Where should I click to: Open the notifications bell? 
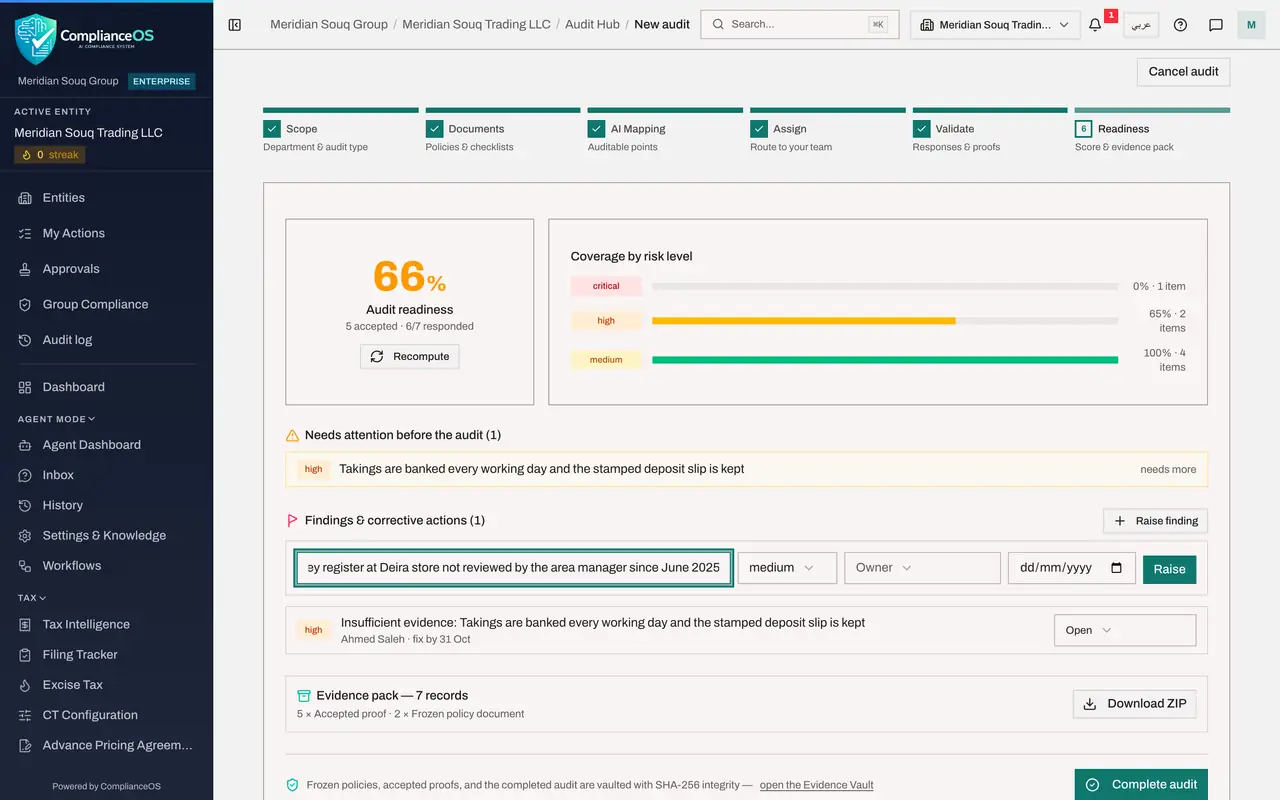(x=1095, y=25)
